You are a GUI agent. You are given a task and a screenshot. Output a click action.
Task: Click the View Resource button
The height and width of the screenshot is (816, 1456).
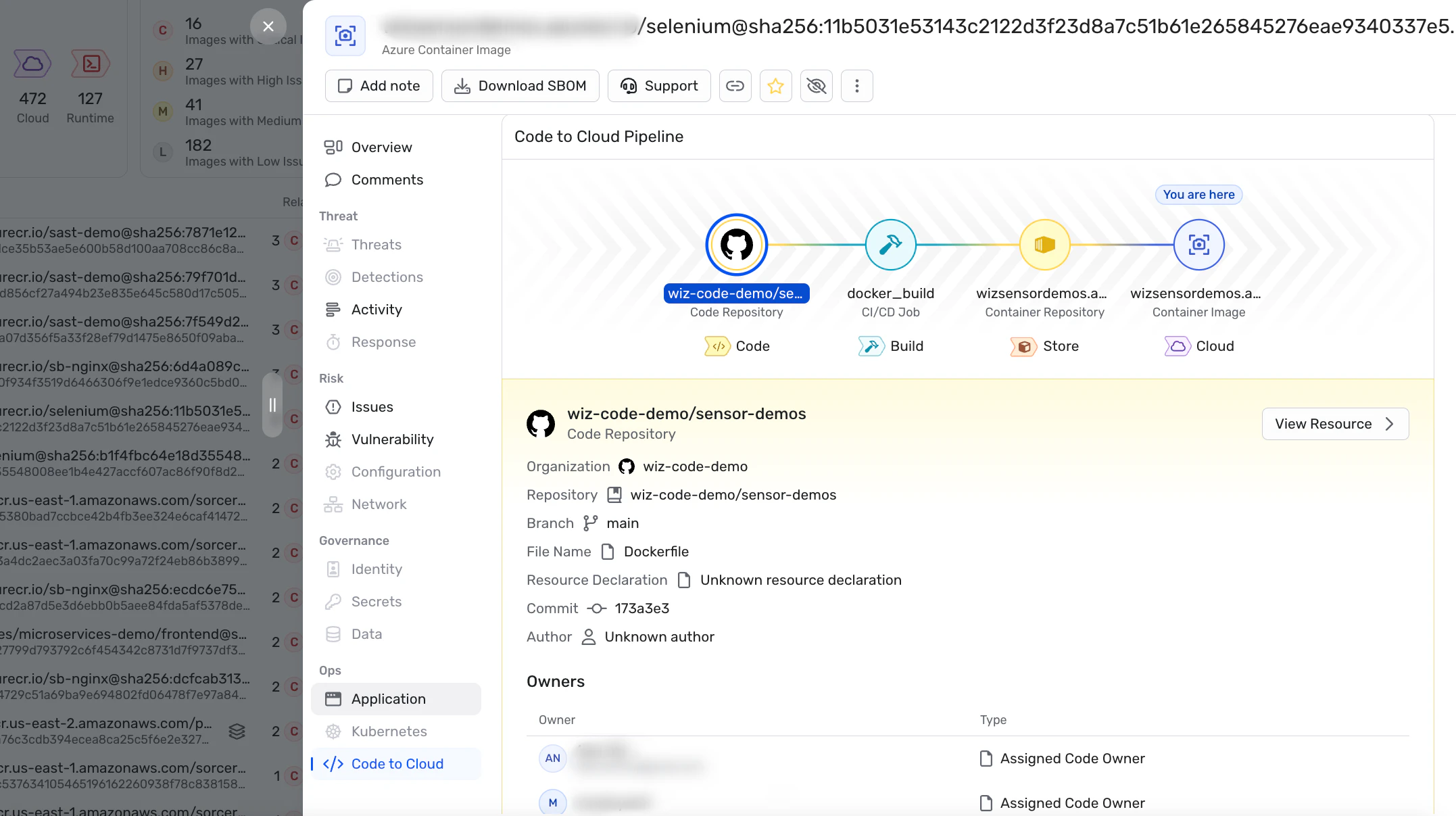1336,424
